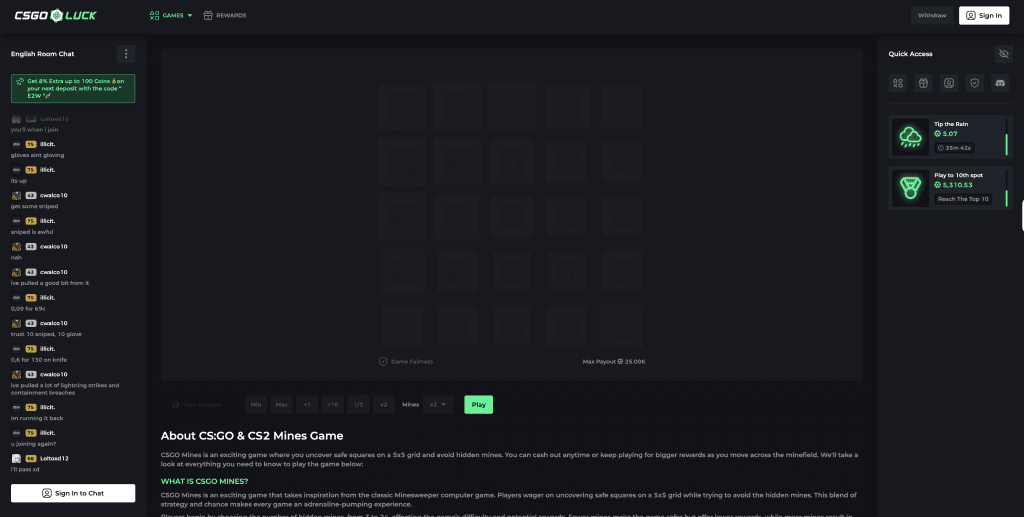
Task: Click the rain cloud icon
Action: [x=910, y=137]
